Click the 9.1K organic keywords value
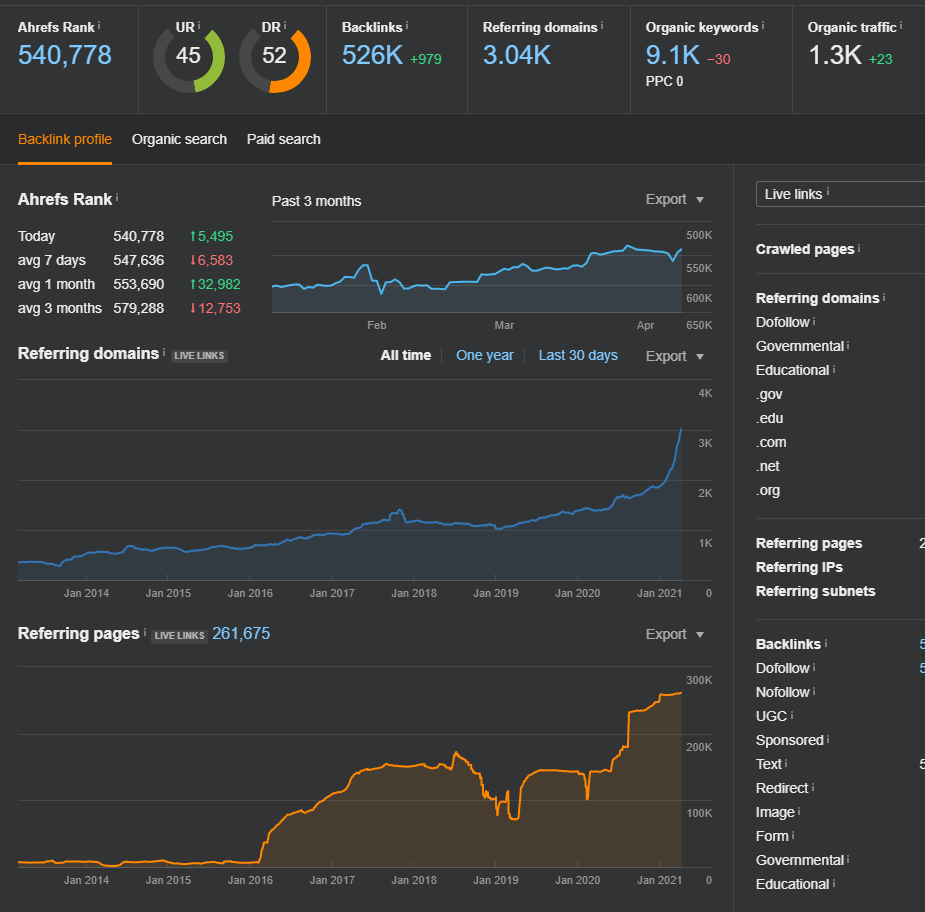925x912 pixels. click(x=673, y=55)
